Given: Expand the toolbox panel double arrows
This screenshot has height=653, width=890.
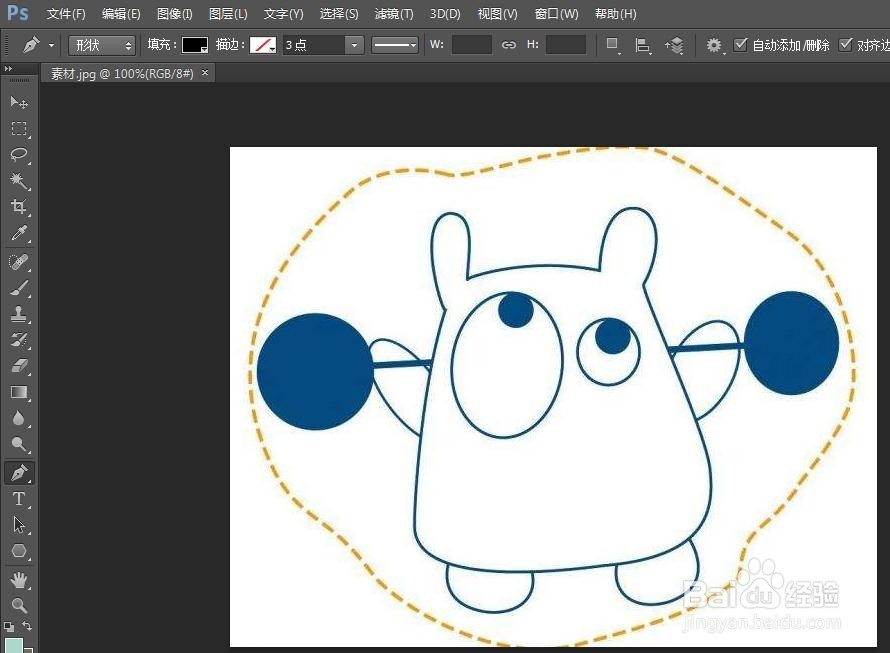Looking at the screenshot, I should 8,69.
